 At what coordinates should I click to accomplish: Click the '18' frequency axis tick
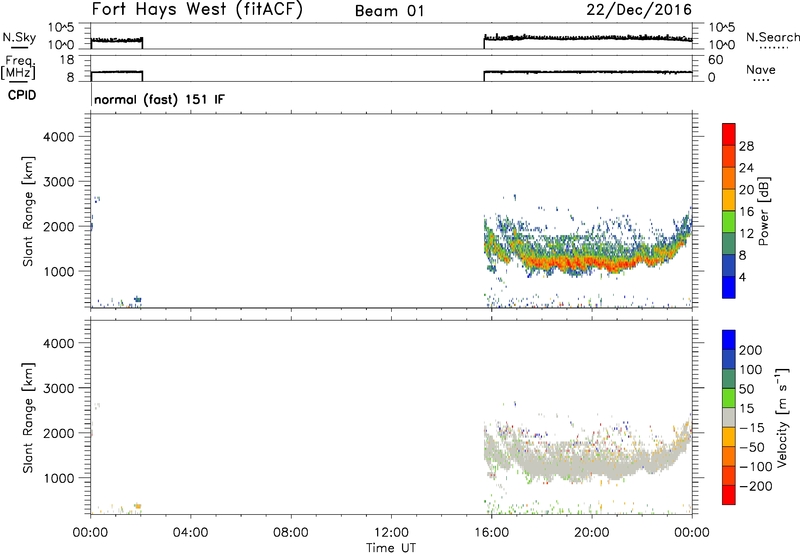68,60
